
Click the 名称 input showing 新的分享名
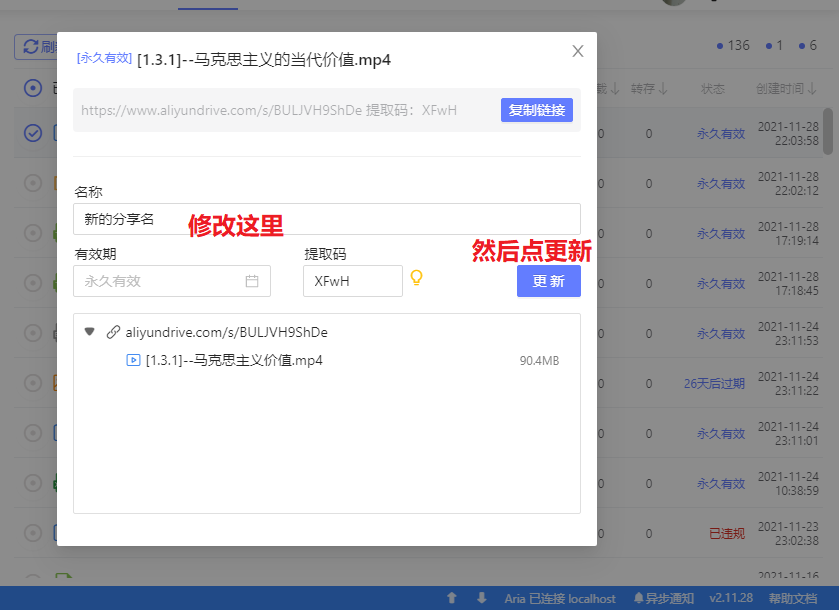click(325, 218)
